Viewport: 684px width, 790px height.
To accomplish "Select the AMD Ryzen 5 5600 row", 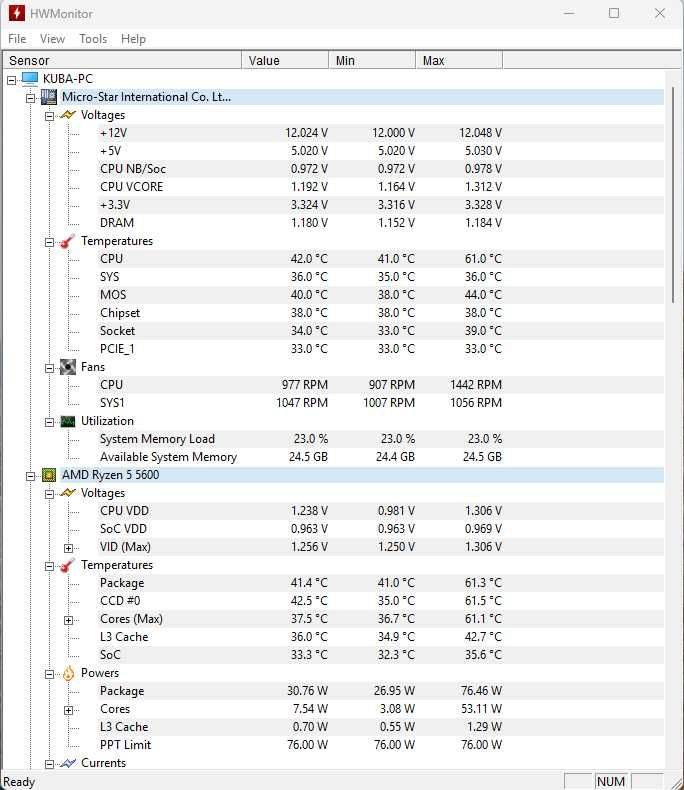I will (x=362, y=475).
